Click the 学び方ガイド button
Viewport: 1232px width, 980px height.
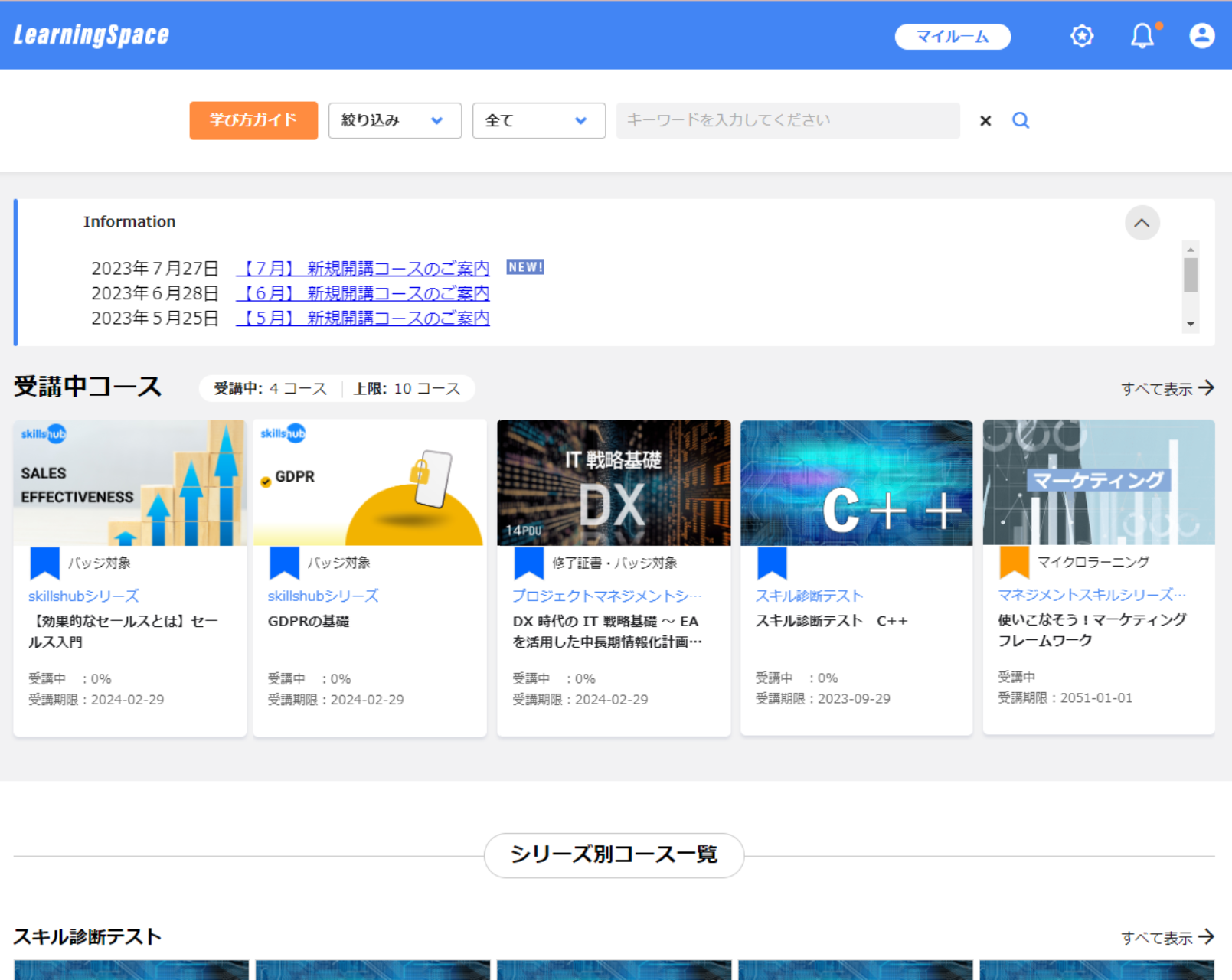(x=253, y=120)
